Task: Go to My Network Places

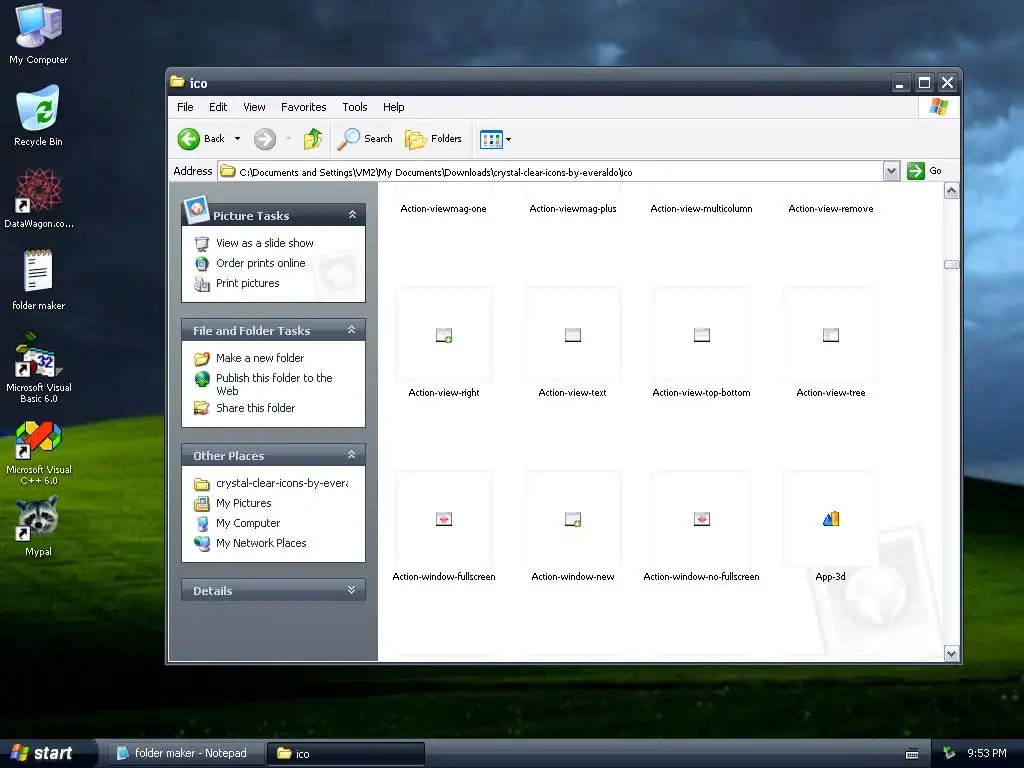Action: point(261,543)
